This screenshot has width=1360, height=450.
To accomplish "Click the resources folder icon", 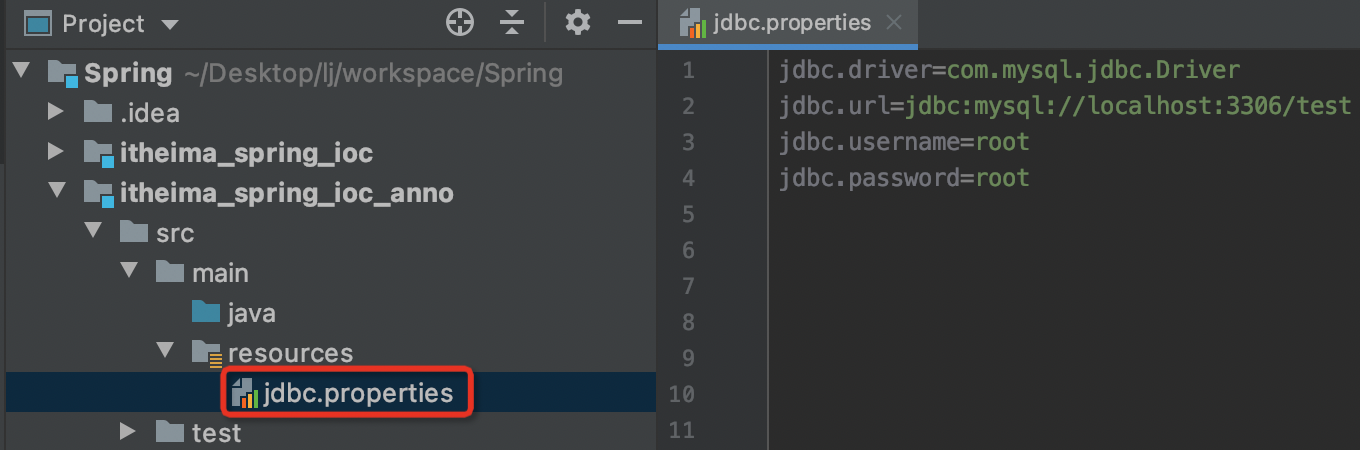I will click(x=208, y=353).
